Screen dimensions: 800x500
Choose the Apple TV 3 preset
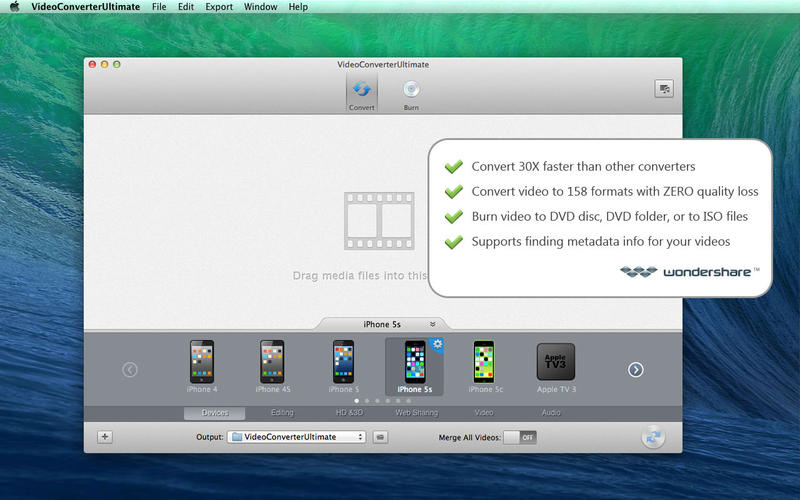coord(556,366)
